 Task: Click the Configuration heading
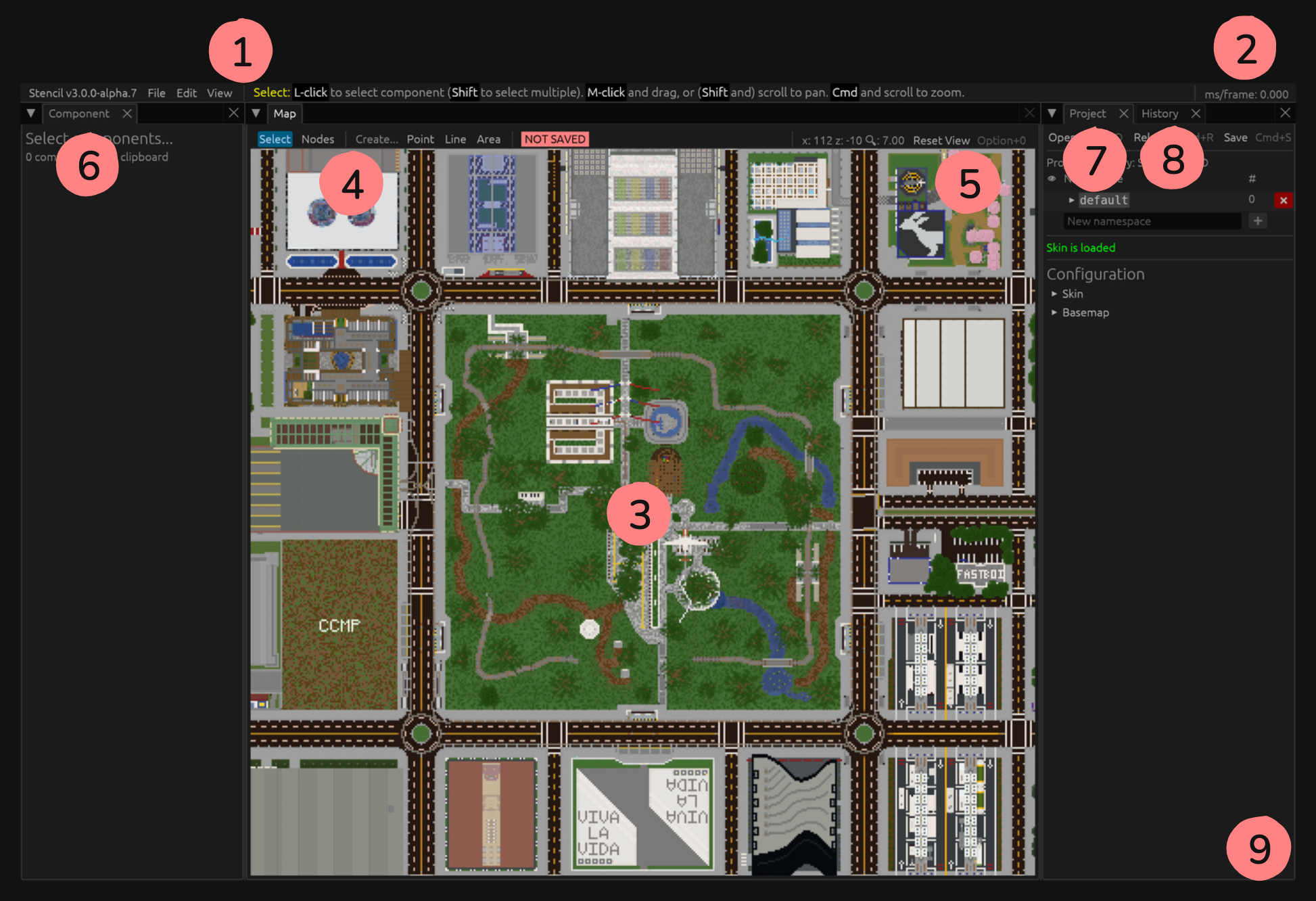pyautogui.click(x=1096, y=274)
